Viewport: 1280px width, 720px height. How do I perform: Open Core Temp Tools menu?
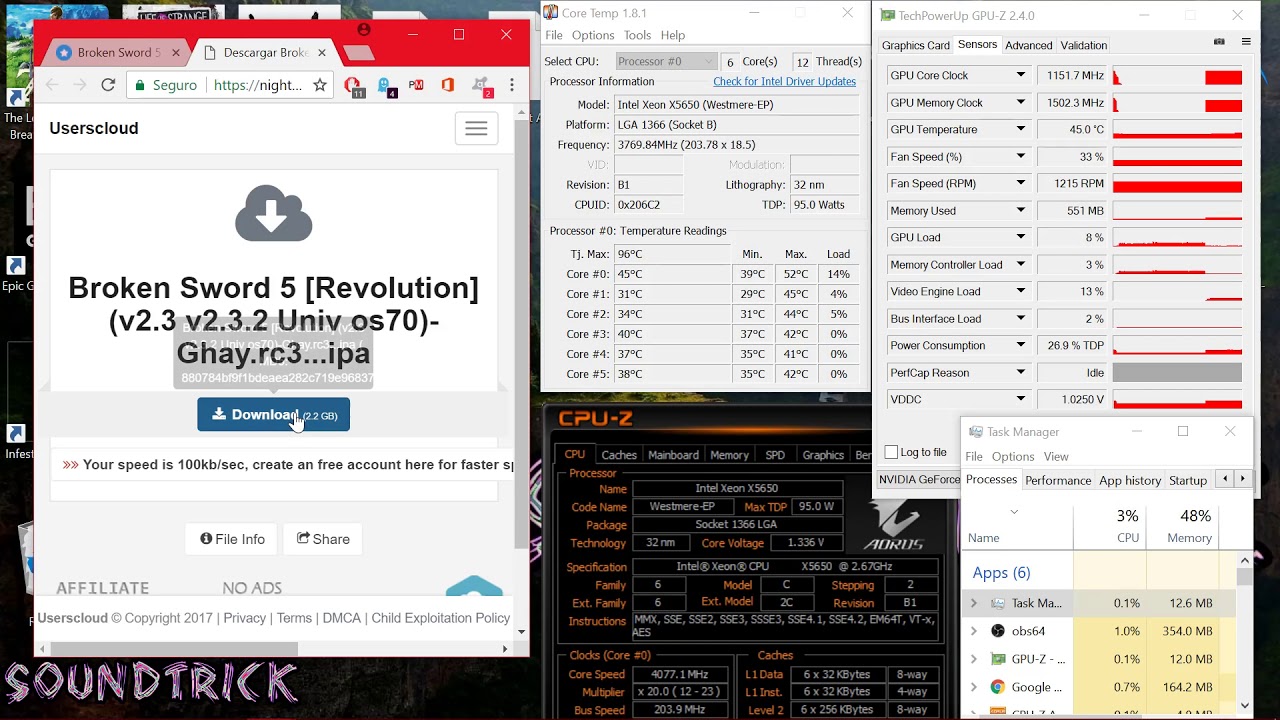(x=637, y=35)
